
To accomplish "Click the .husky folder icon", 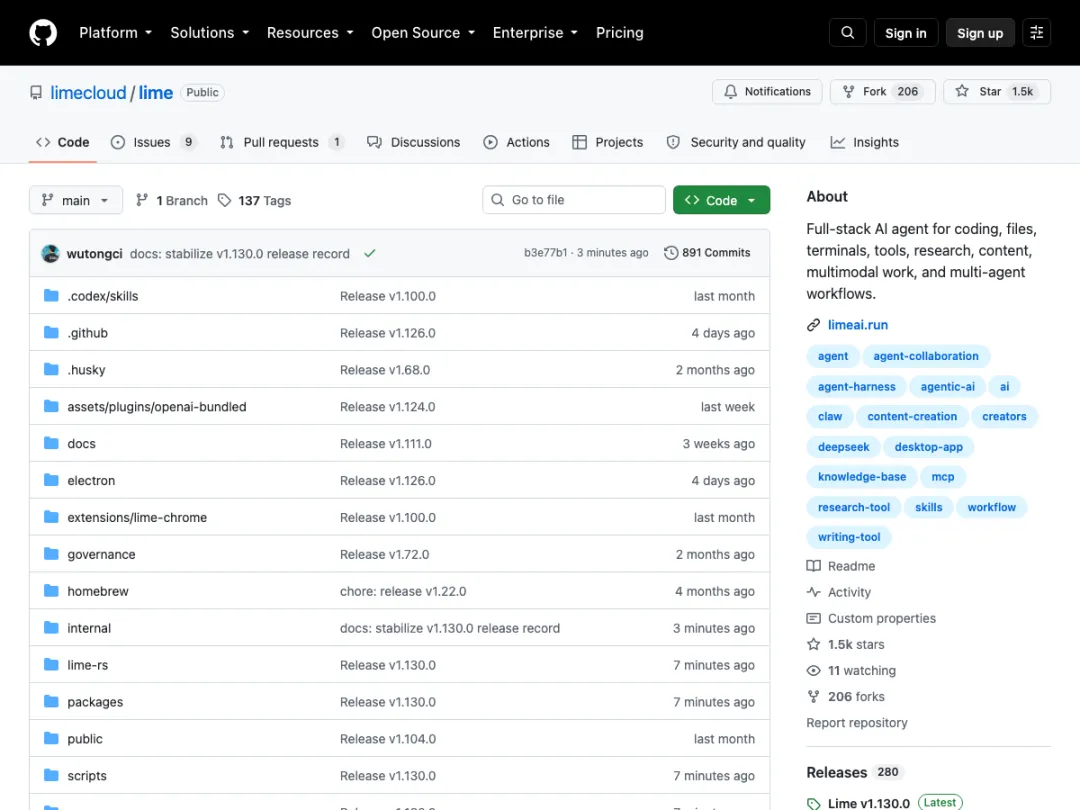I will click(x=51, y=369).
